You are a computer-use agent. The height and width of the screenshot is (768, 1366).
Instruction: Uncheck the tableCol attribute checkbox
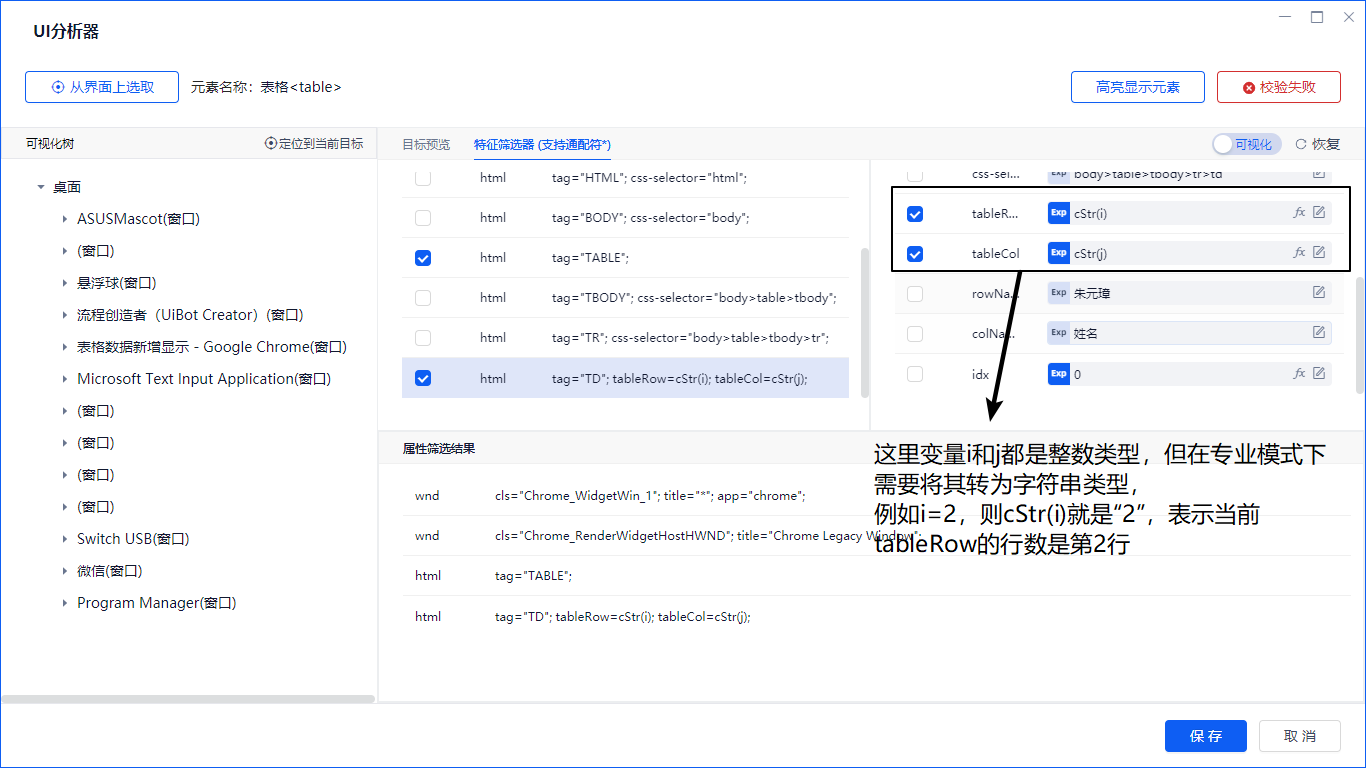point(915,254)
